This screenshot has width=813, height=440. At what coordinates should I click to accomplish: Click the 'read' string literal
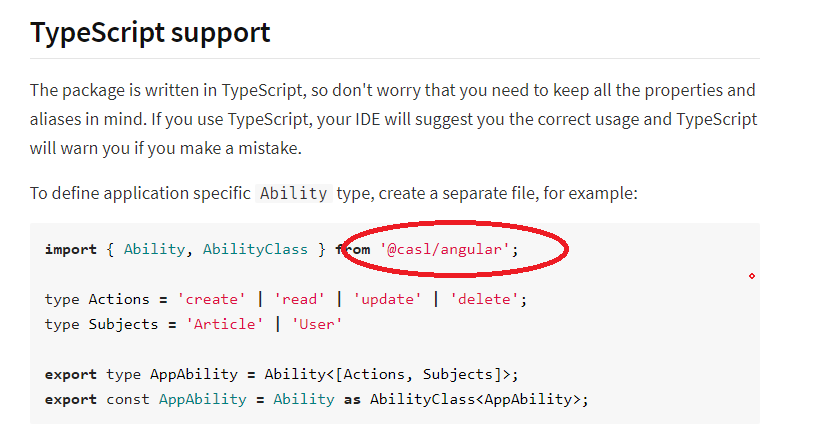(x=299, y=299)
